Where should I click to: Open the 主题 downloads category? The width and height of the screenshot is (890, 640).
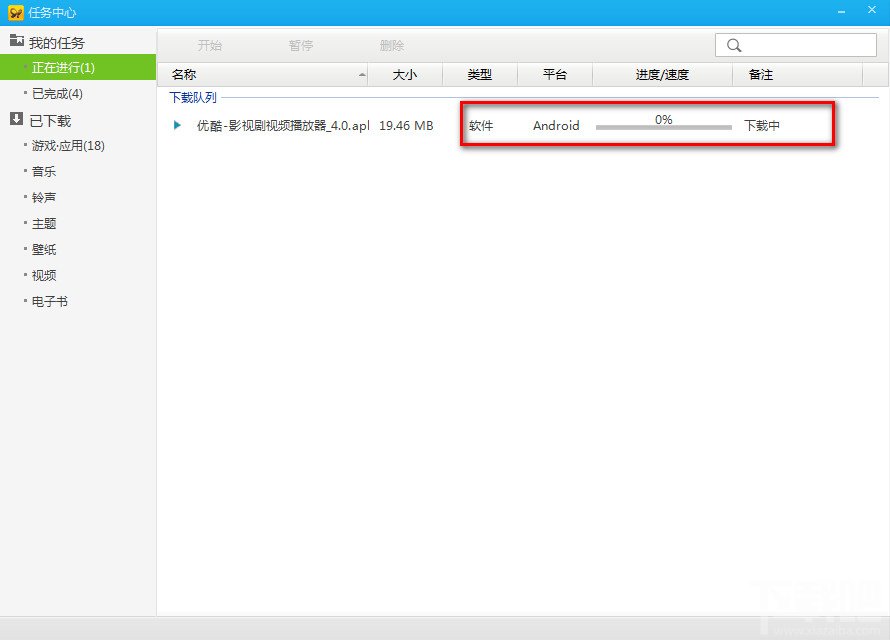point(44,224)
